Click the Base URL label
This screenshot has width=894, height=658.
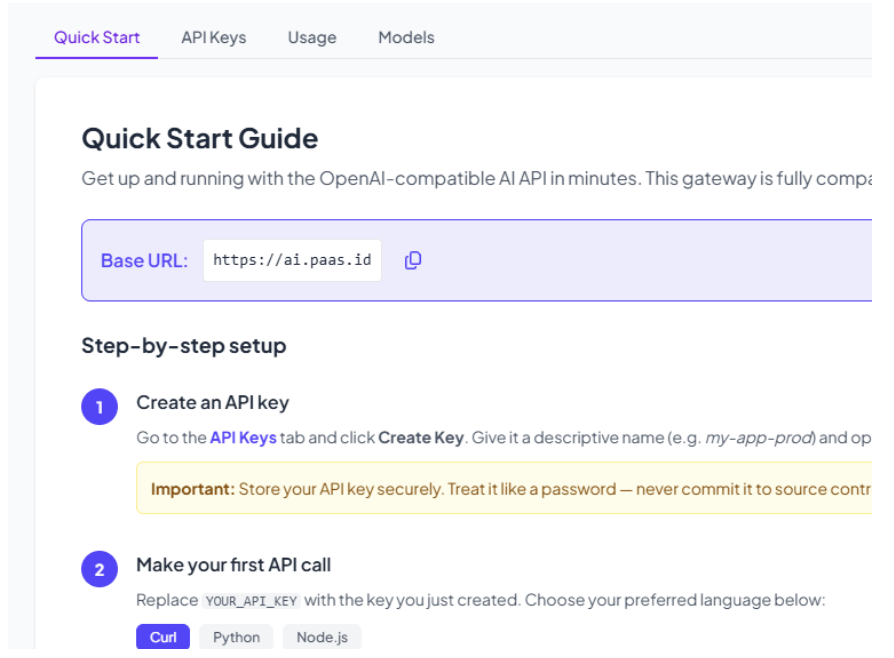click(144, 261)
